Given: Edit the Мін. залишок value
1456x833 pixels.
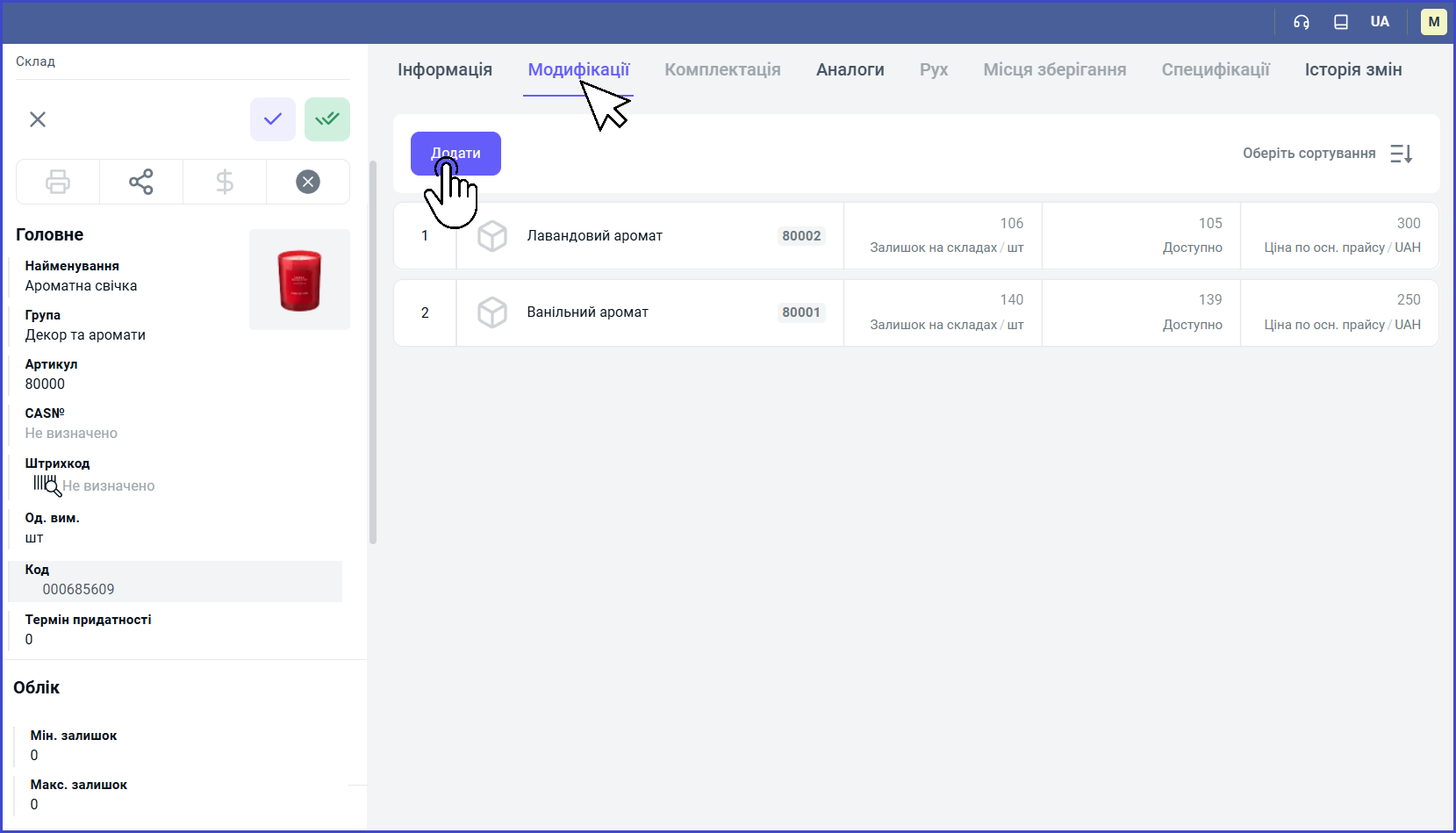Looking at the screenshot, I should tap(34, 755).
